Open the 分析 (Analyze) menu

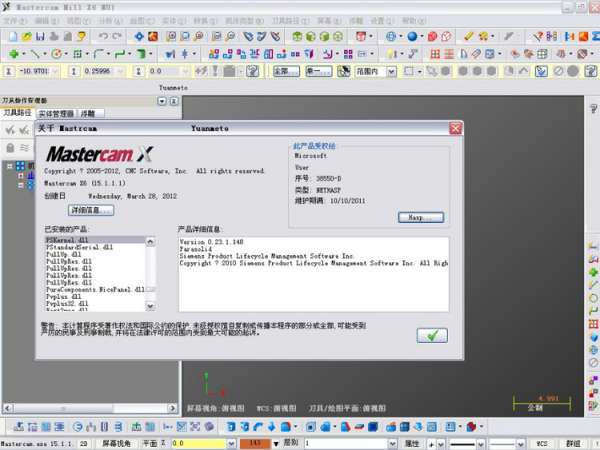(x=111, y=21)
